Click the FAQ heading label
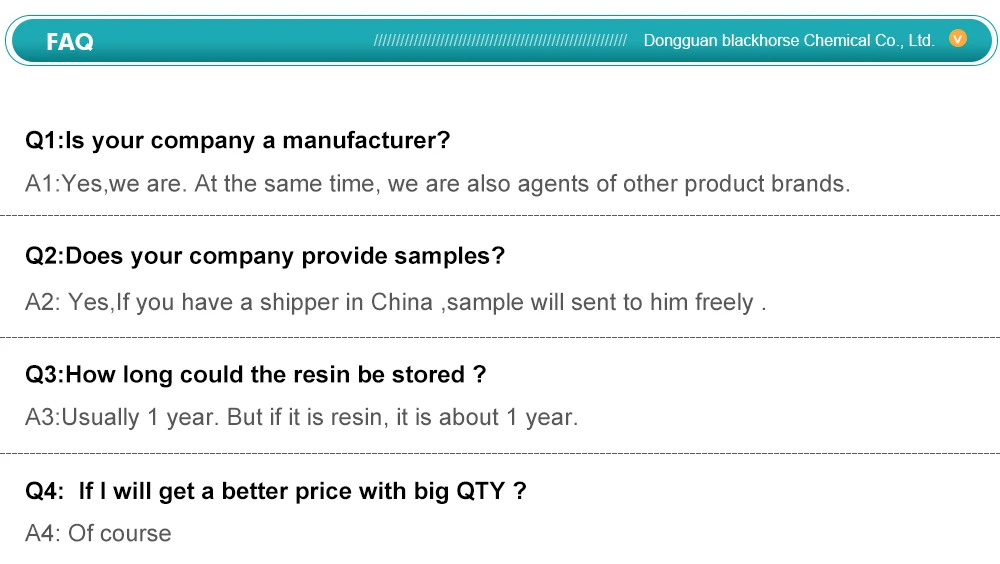Screen dimensions: 1000x564 (70, 41)
